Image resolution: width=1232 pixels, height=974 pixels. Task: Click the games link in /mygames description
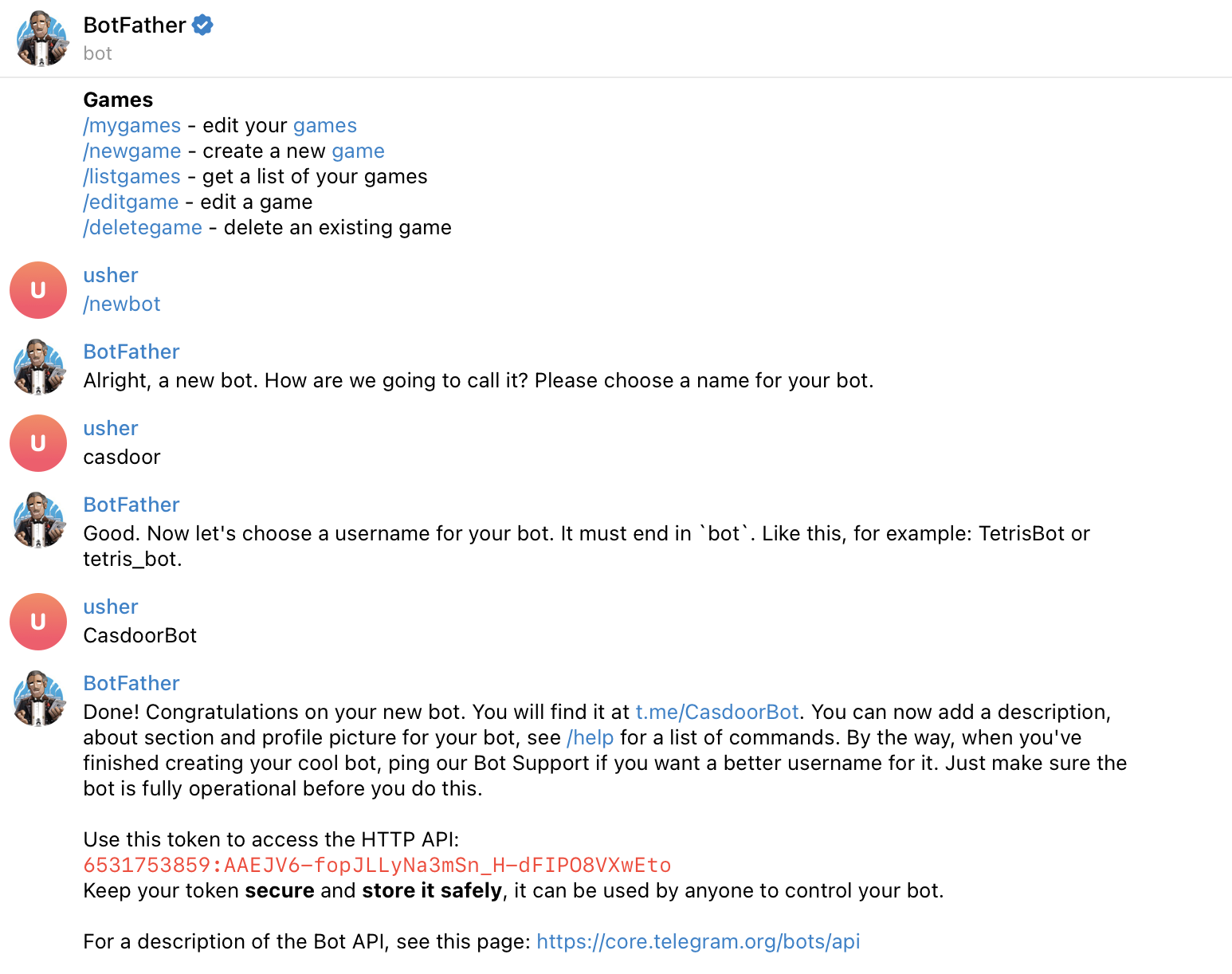click(x=325, y=125)
